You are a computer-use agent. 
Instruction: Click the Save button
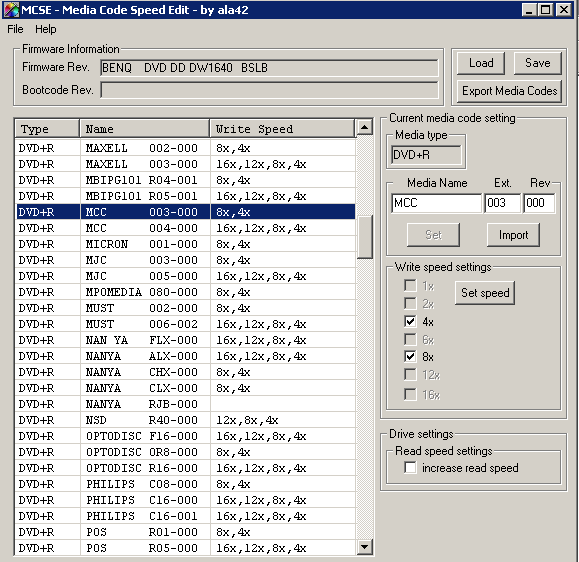[538, 63]
